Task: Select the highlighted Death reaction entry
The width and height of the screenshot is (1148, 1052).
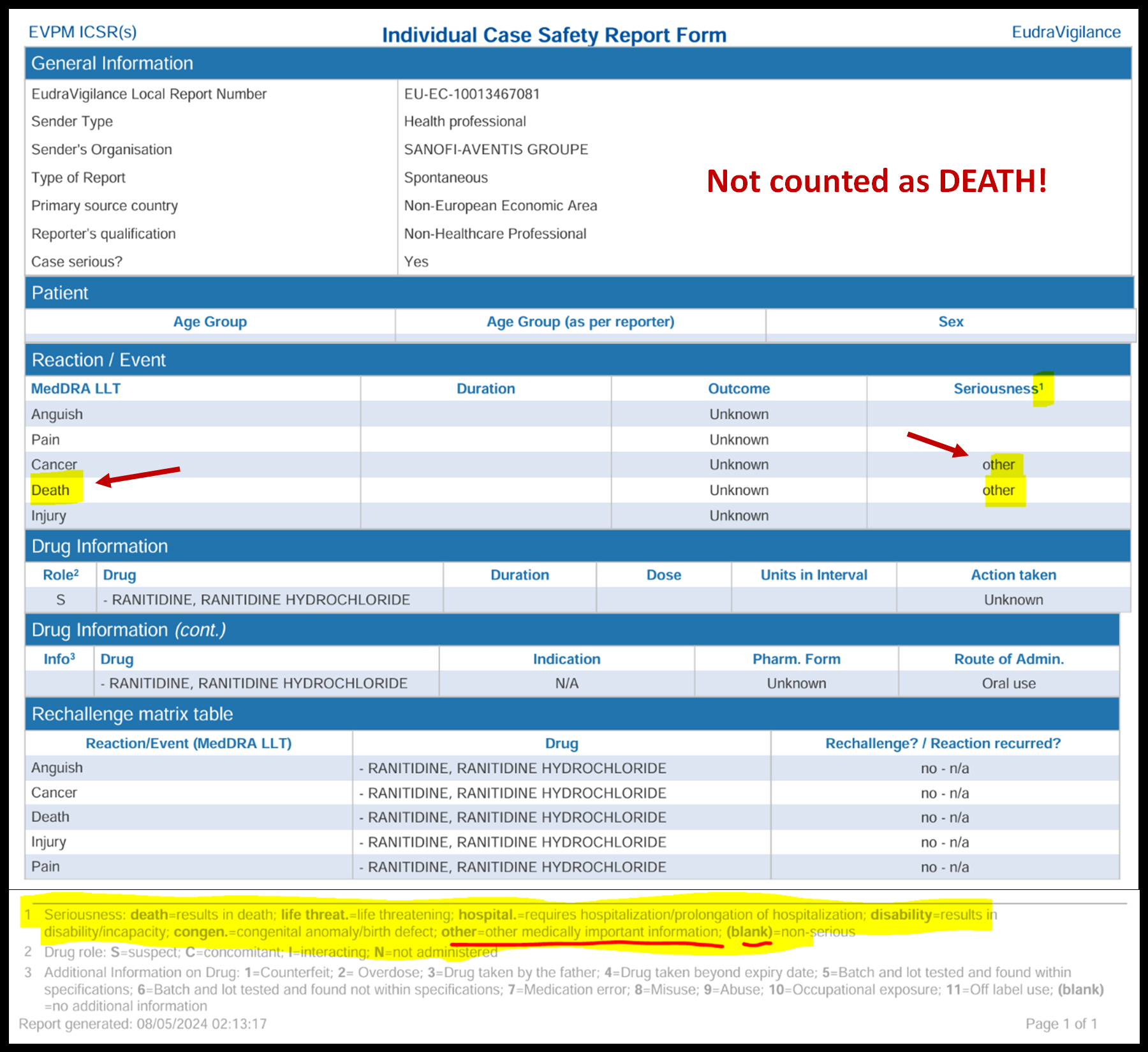Action: [50, 491]
